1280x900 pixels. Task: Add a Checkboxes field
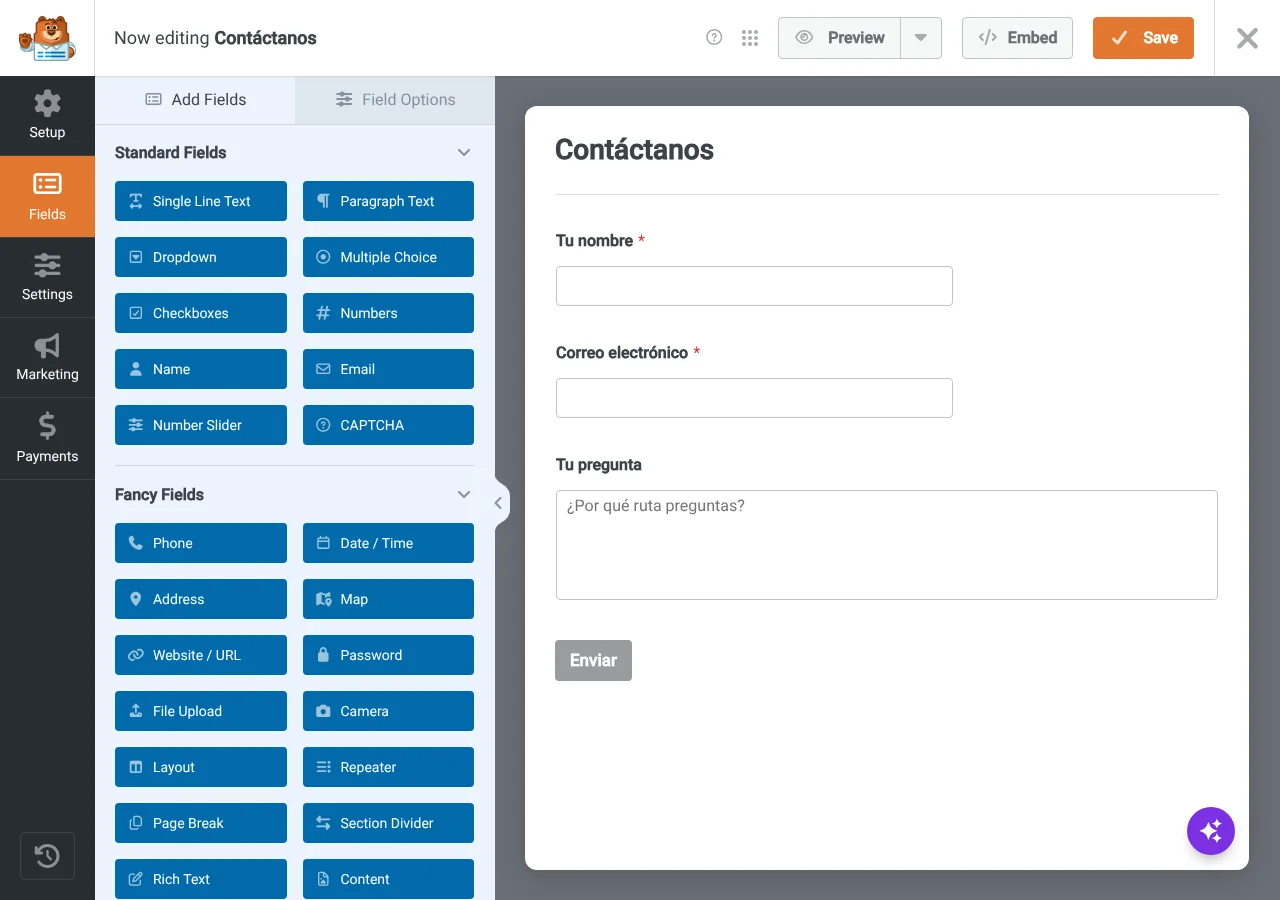[201, 313]
